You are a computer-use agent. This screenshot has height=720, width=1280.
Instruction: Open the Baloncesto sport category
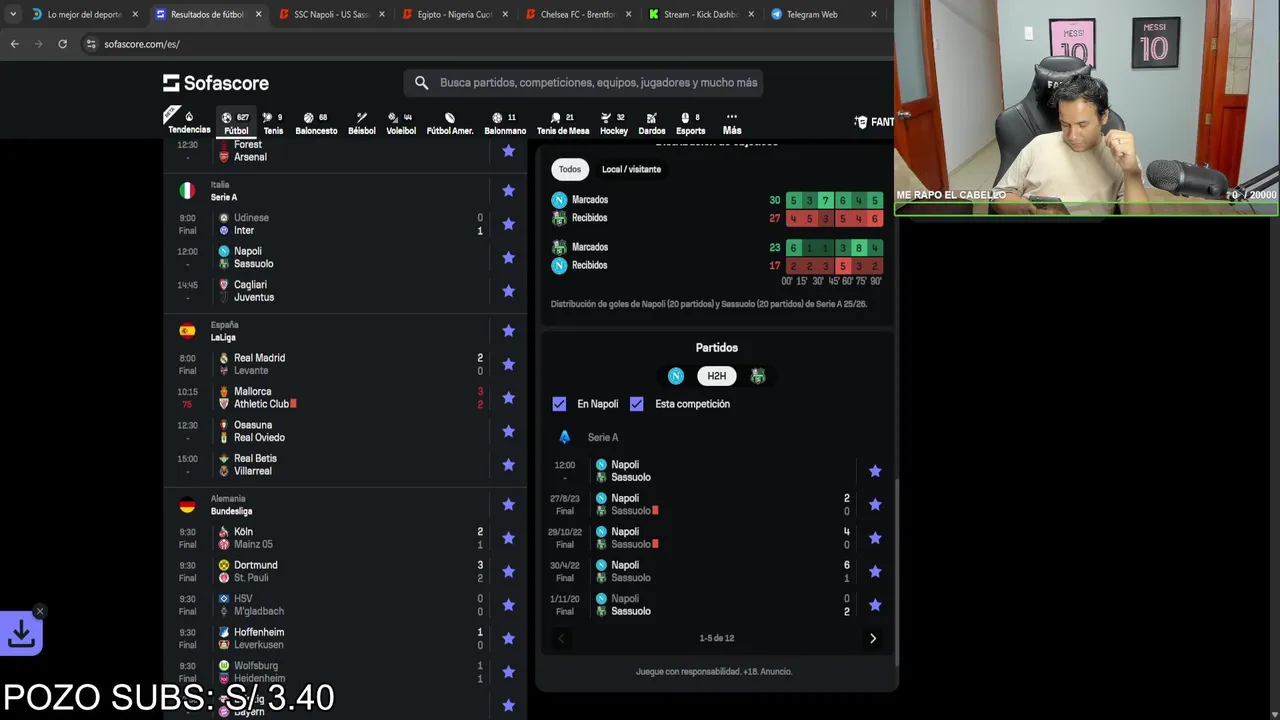(316, 123)
